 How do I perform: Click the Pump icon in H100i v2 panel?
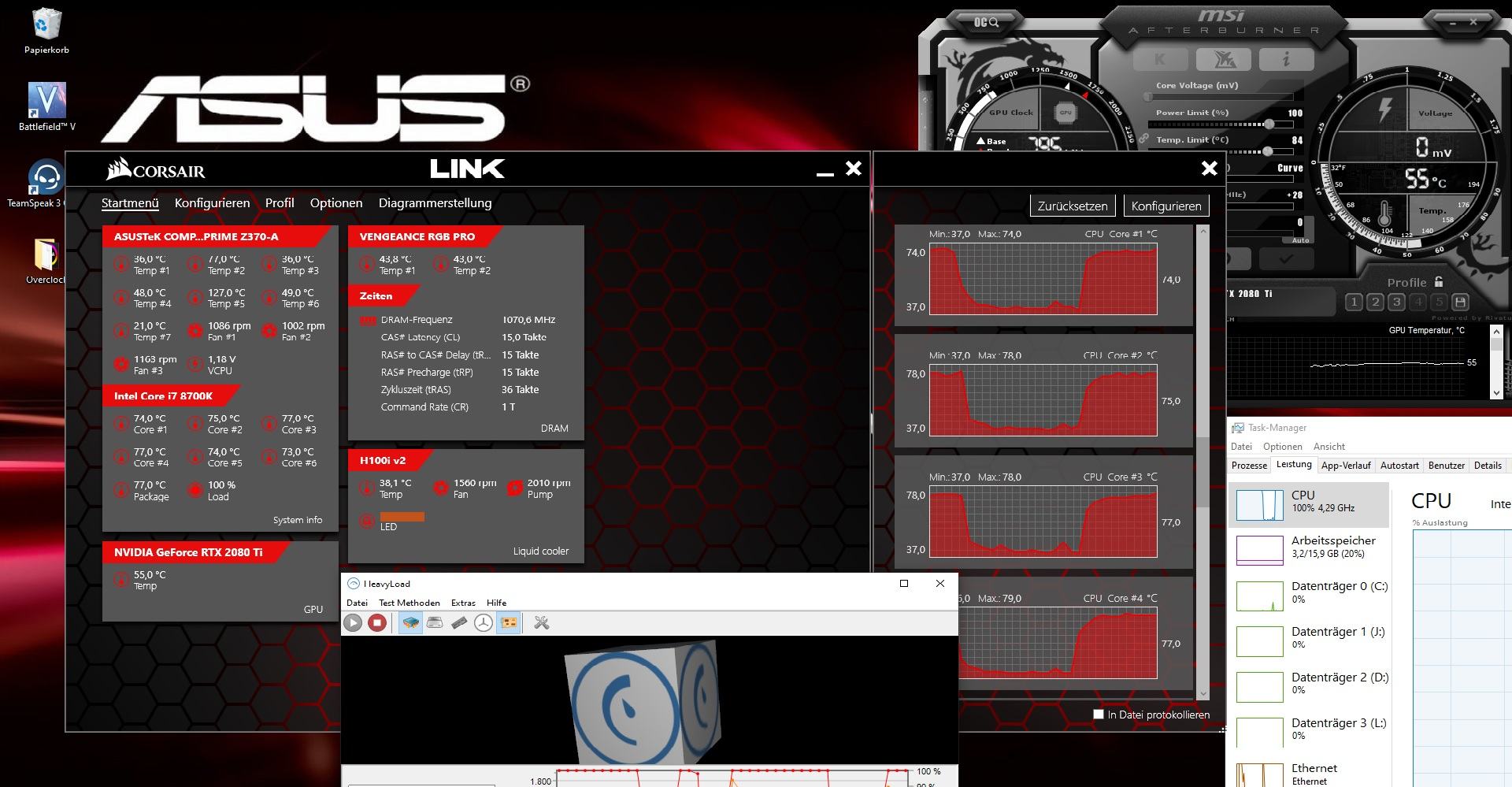[514, 488]
